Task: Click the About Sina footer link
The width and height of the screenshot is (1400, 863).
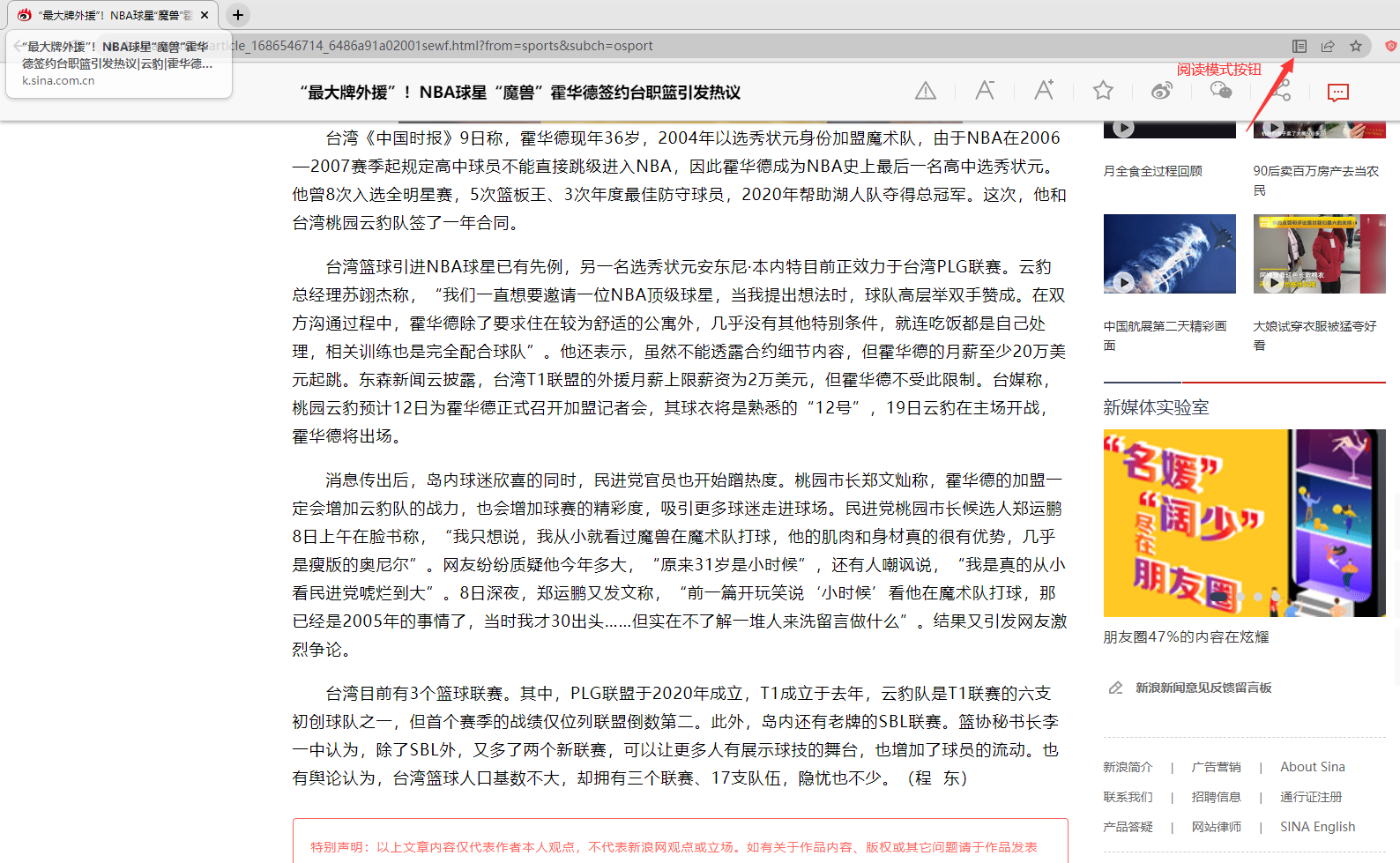Action: pos(1312,767)
